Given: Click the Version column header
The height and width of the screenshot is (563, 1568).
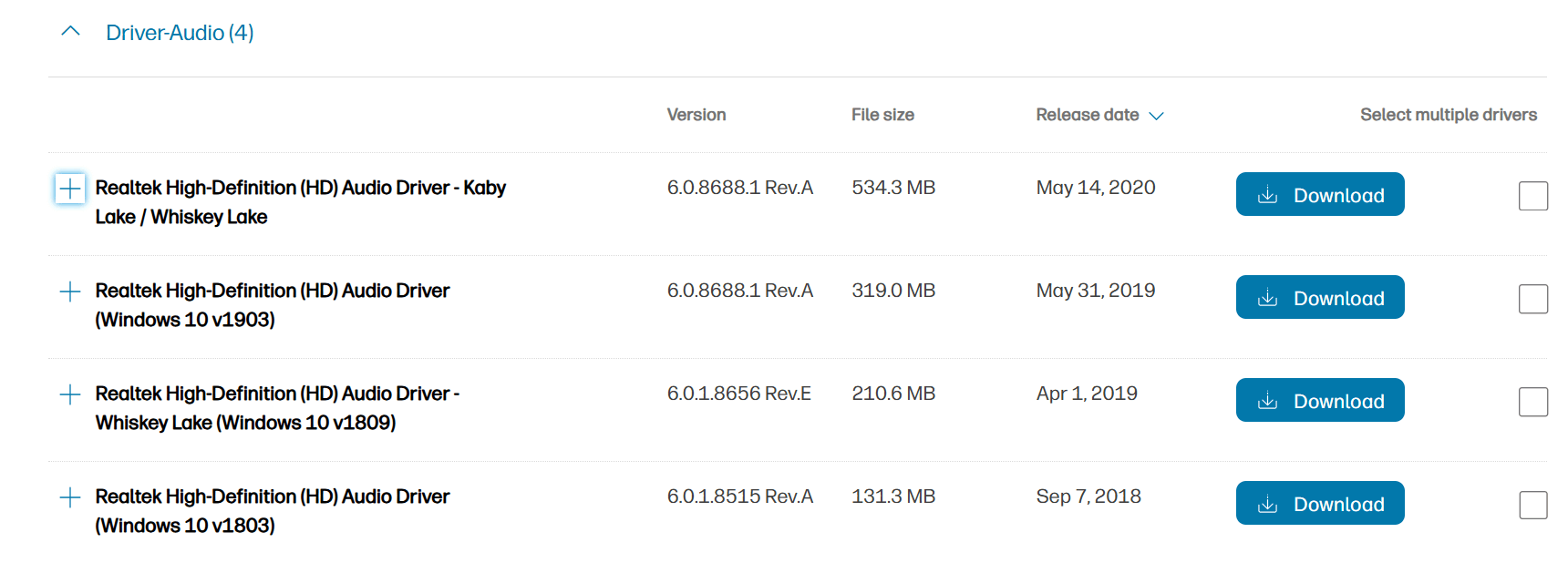Looking at the screenshot, I should coord(696,115).
